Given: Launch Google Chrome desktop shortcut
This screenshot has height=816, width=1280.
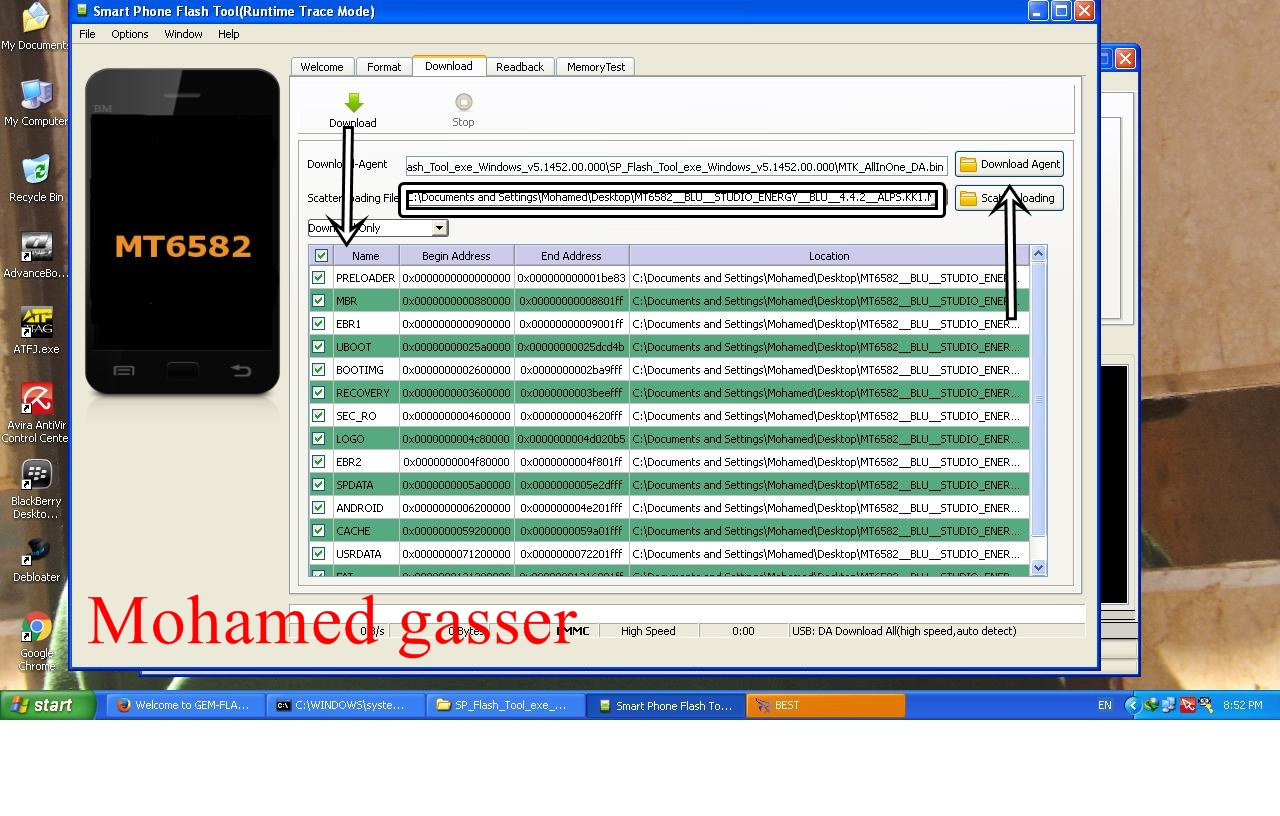Looking at the screenshot, I should (36, 641).
